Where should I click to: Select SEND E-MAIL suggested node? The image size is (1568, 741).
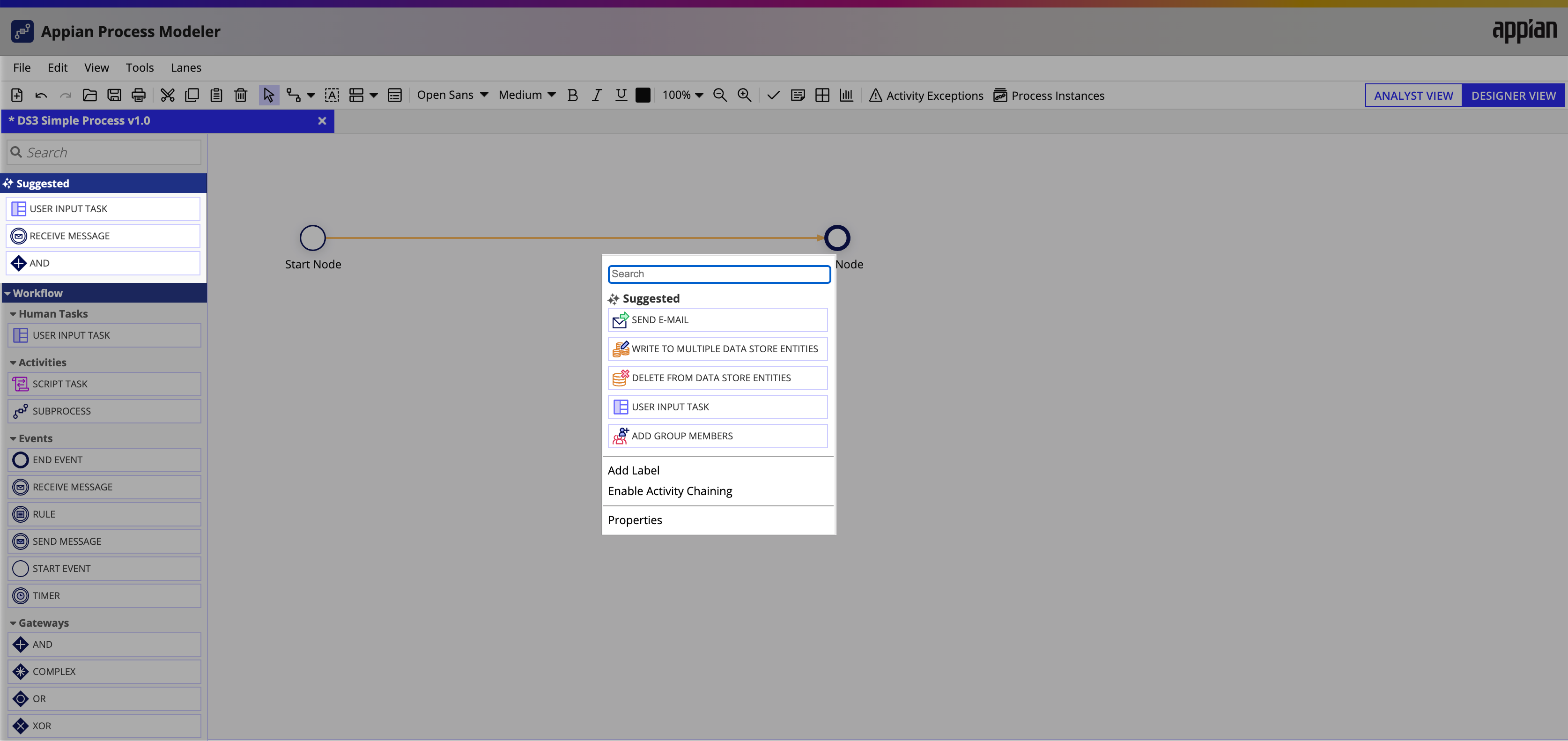(717, 320)
